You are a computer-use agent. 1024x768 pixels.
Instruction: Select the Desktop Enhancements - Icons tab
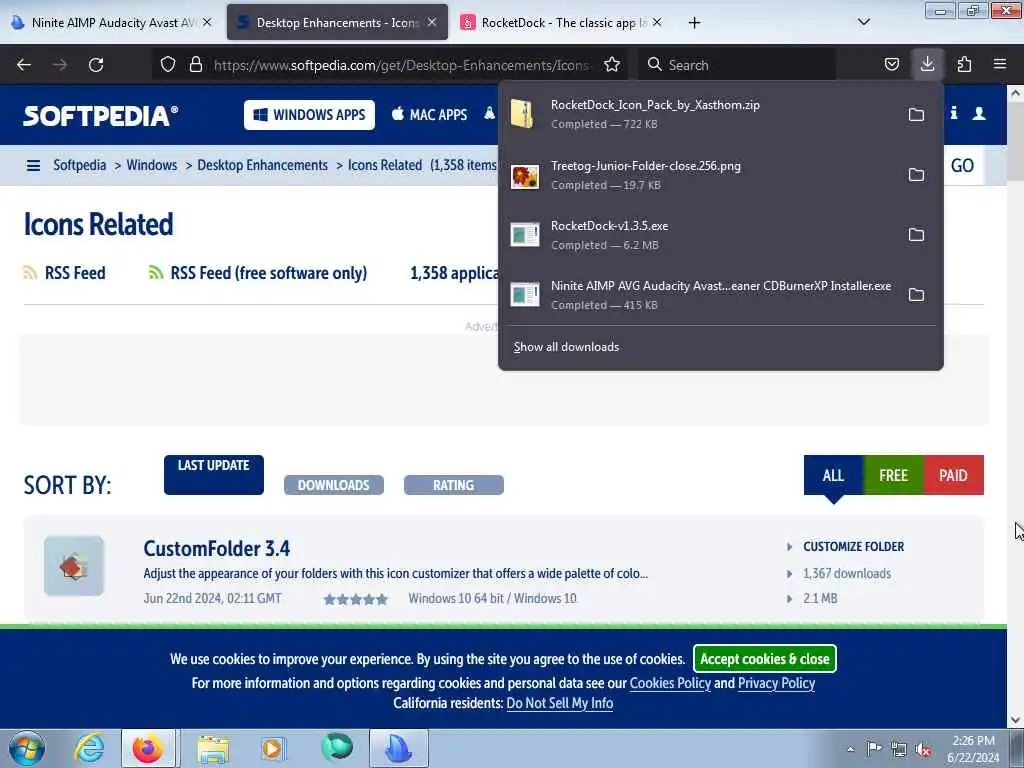click(337, 22)
